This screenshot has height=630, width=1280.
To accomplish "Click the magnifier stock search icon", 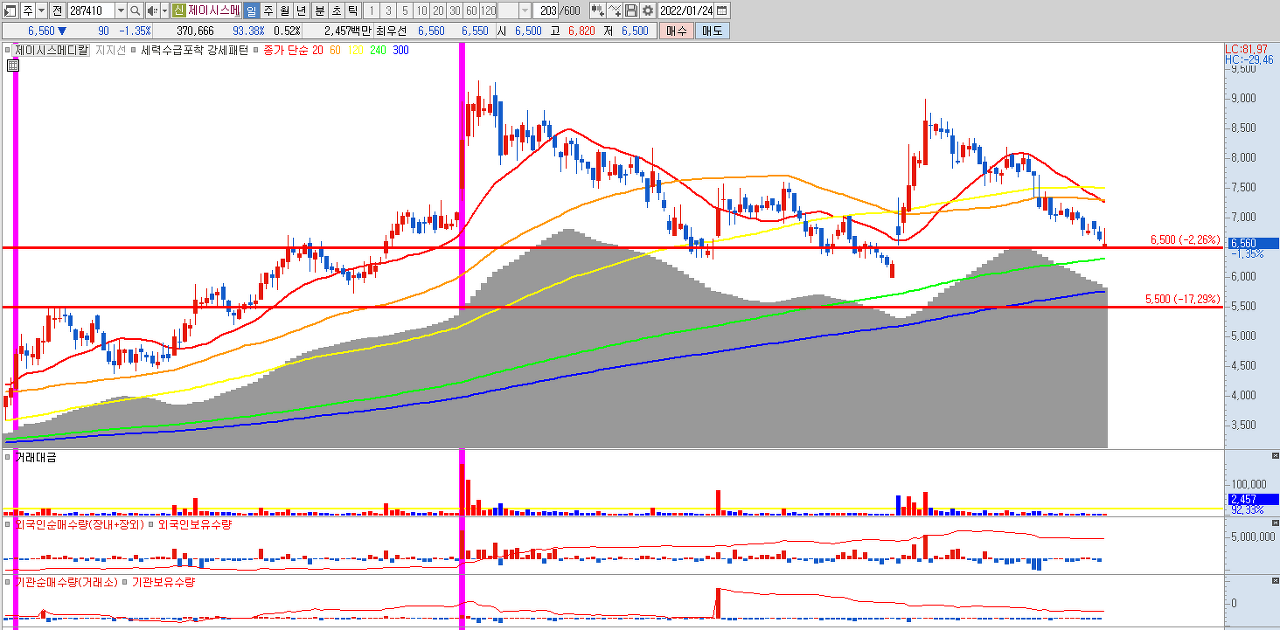I will pos(135,11).
